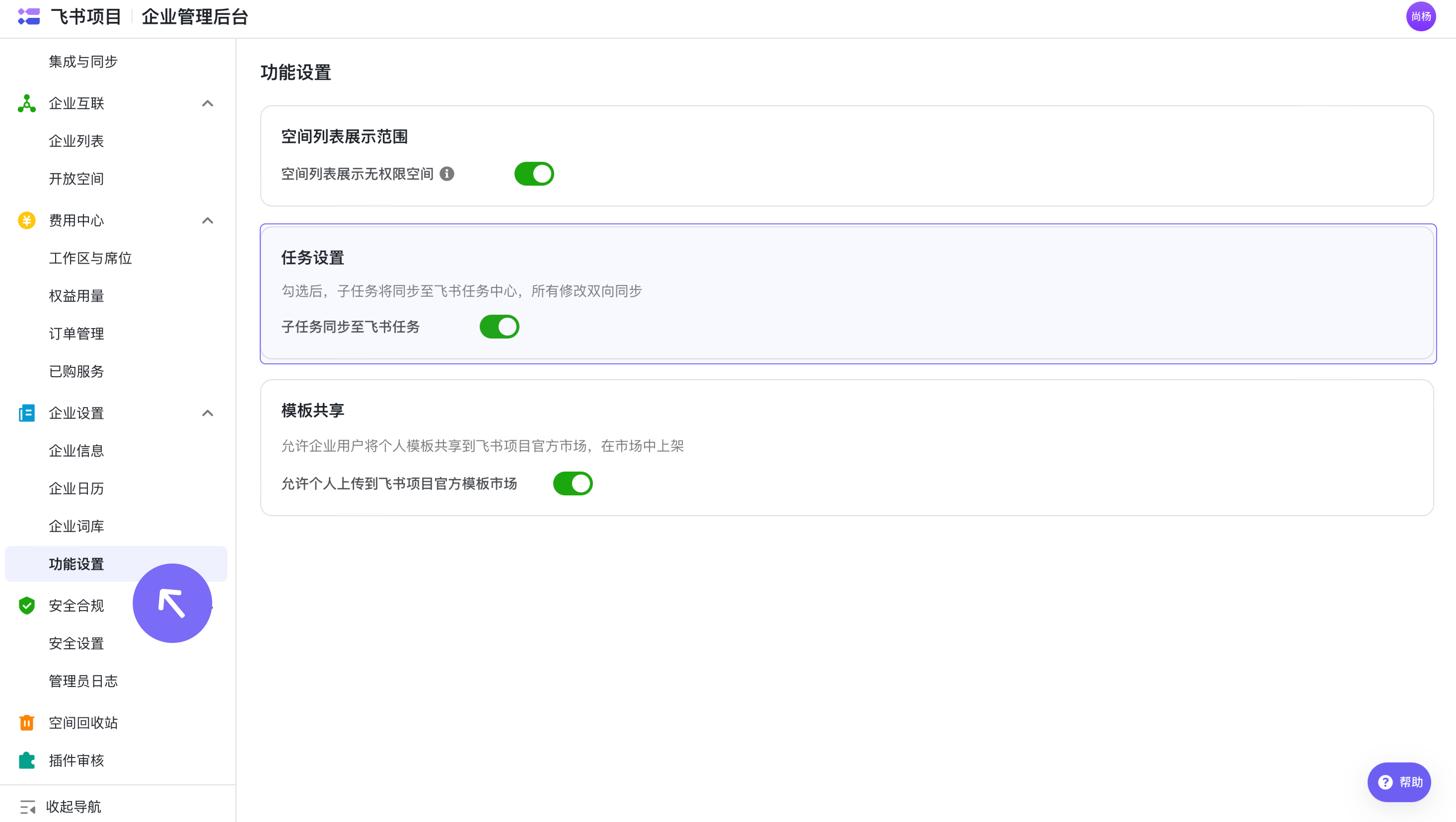Click the 插件审核 puzzle icon

[x=27, y=760]
